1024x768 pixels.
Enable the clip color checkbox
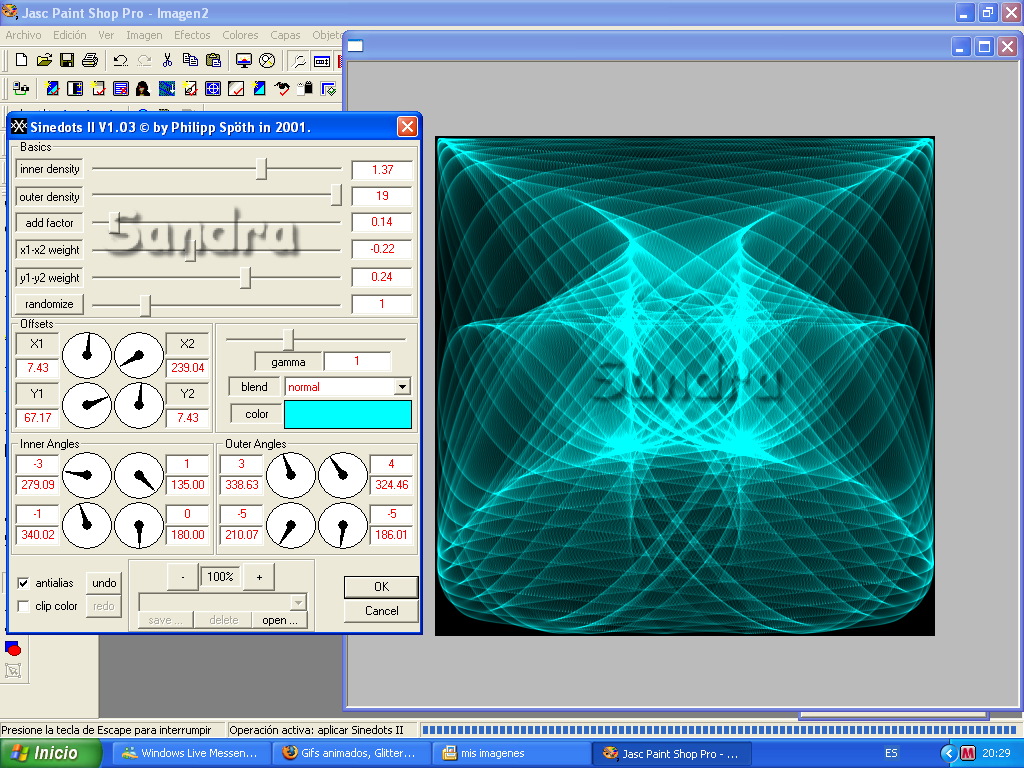24,606
